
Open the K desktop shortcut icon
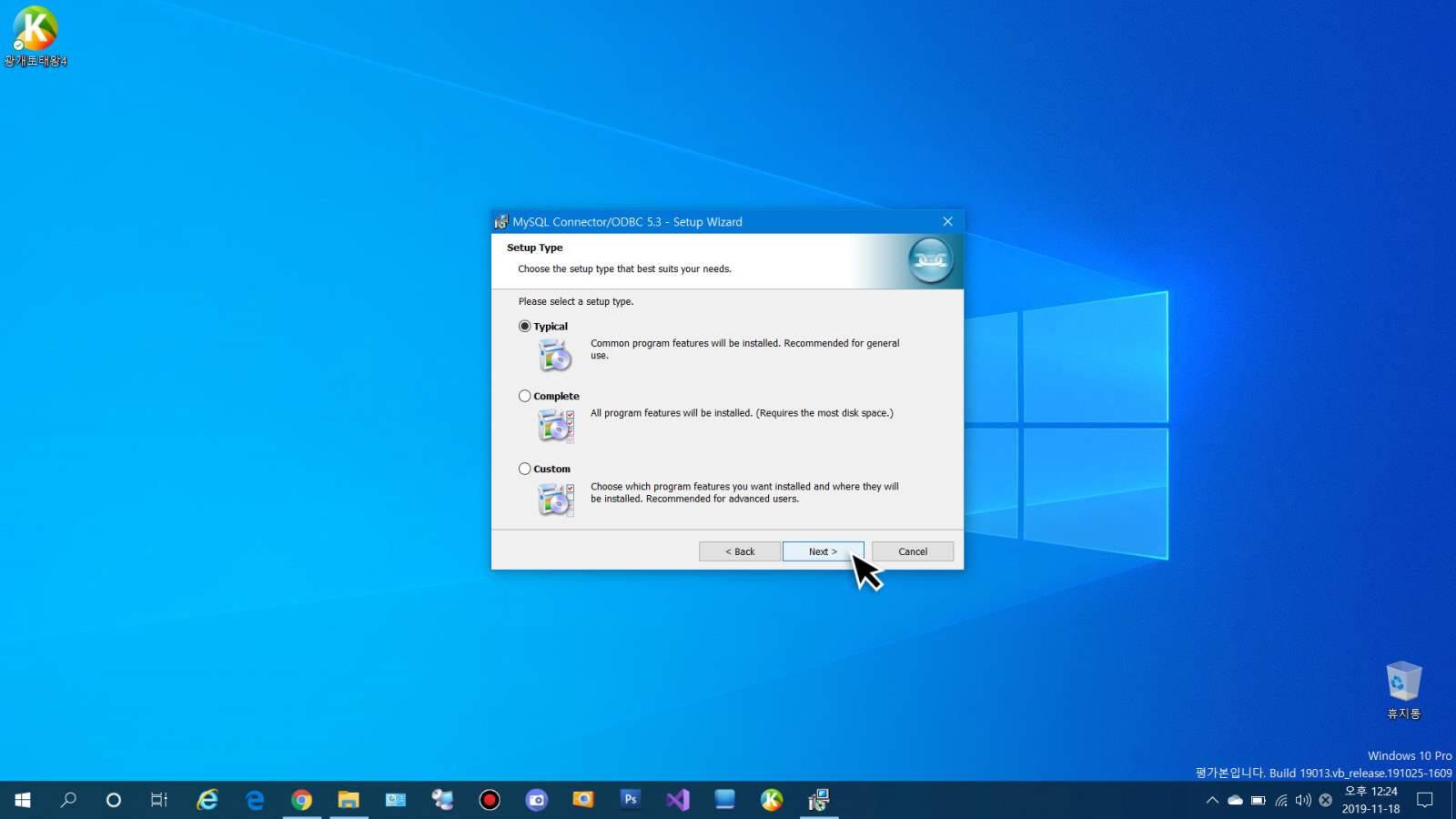(35, 36)
